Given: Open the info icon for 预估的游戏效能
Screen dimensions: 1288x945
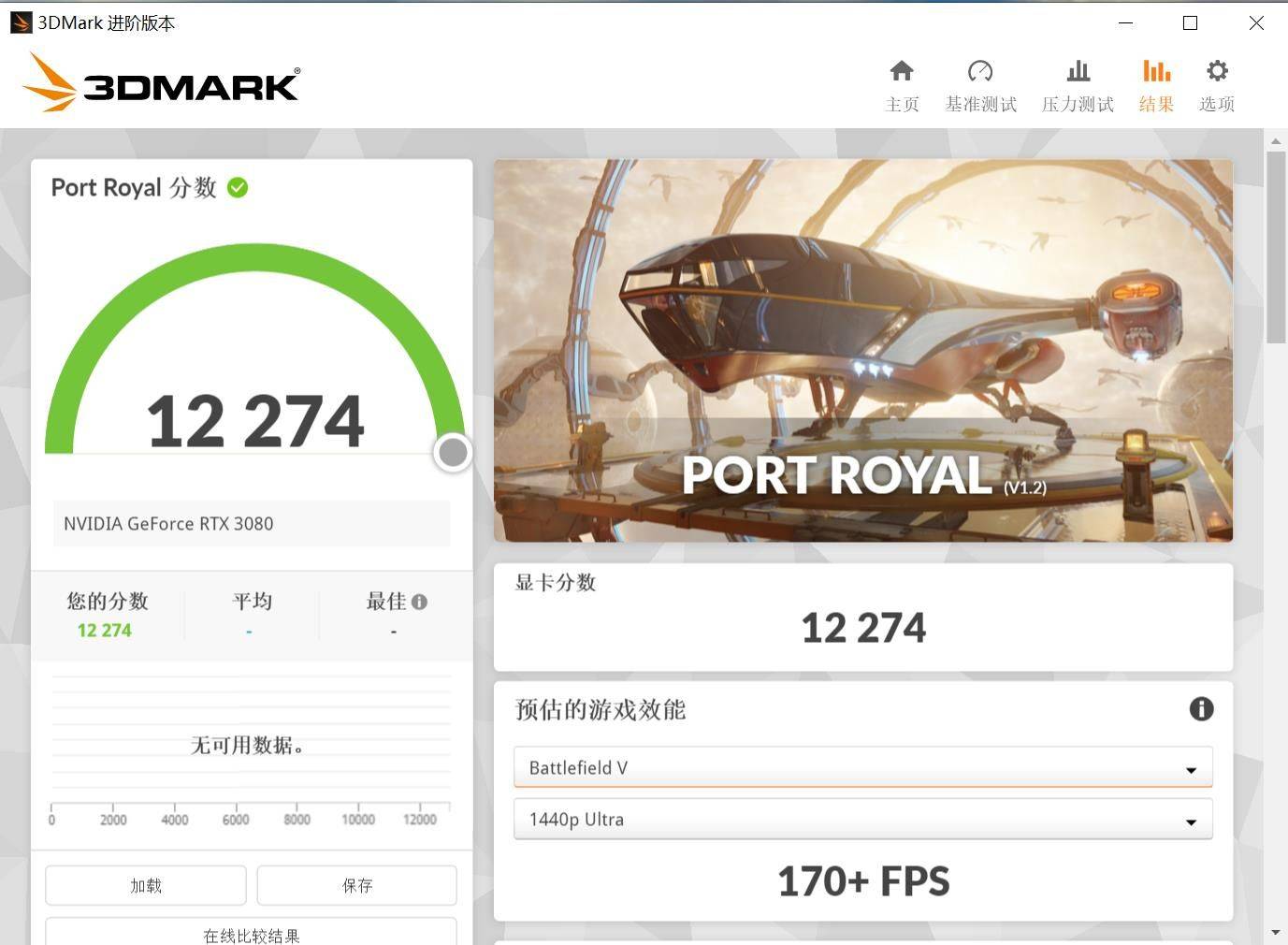Looking at the screenshot, I should tap(1201, 709).
